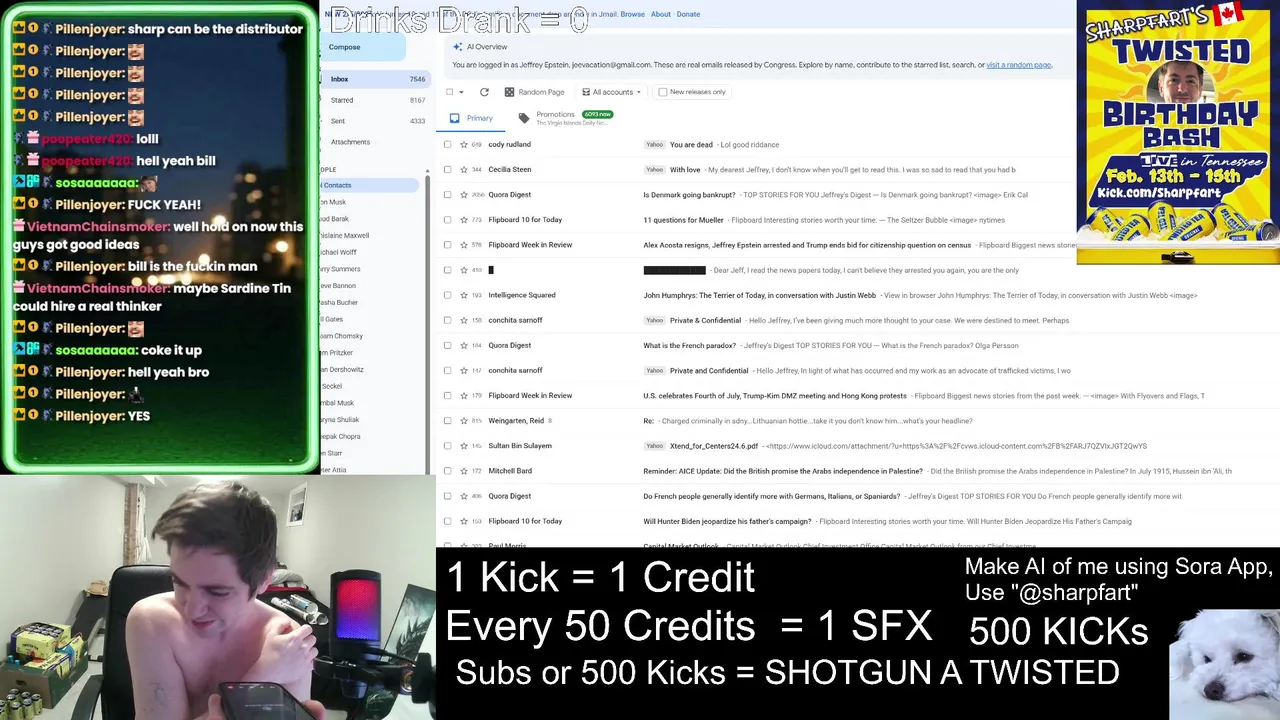This screenshot has height=720, width=1280.
Task: Select Larry Summers contact
Action: [339, 269]
